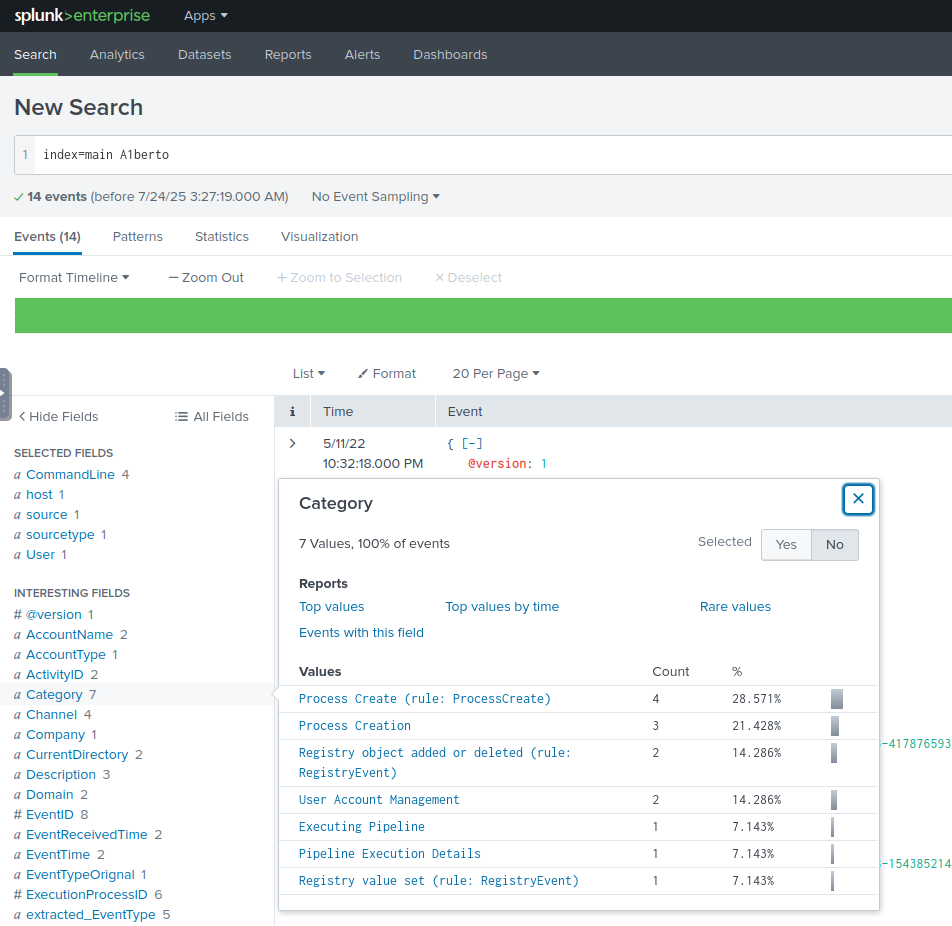Click the Domain interesting field
The width and height of the screenshot is (952, 926).
coord(50,795)
